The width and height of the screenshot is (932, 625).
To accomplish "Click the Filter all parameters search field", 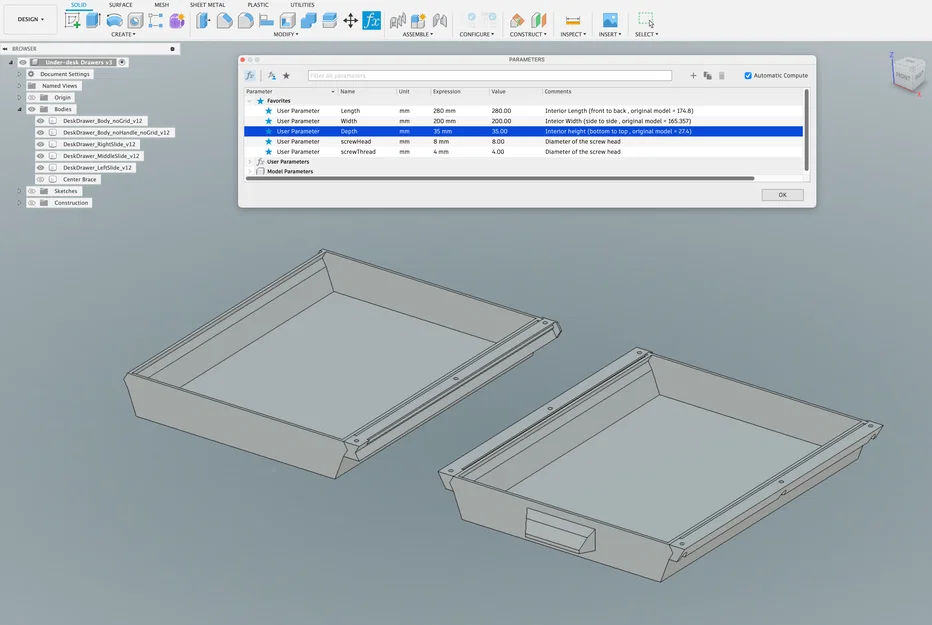I will tap(490, 75).
